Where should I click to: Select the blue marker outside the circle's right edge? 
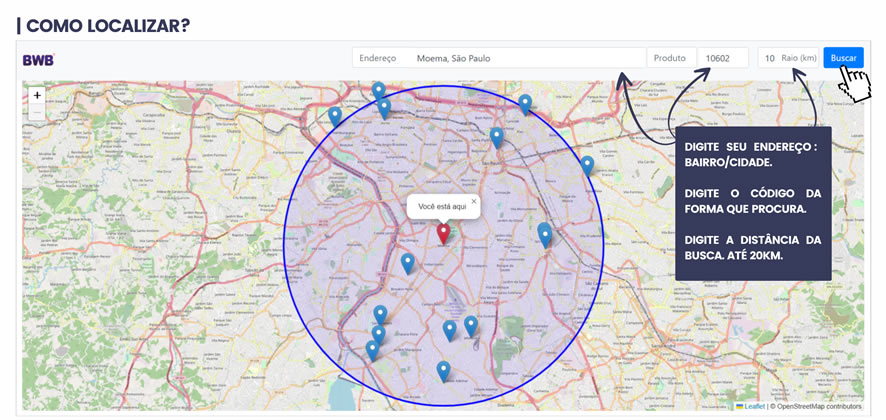[587, 165]
